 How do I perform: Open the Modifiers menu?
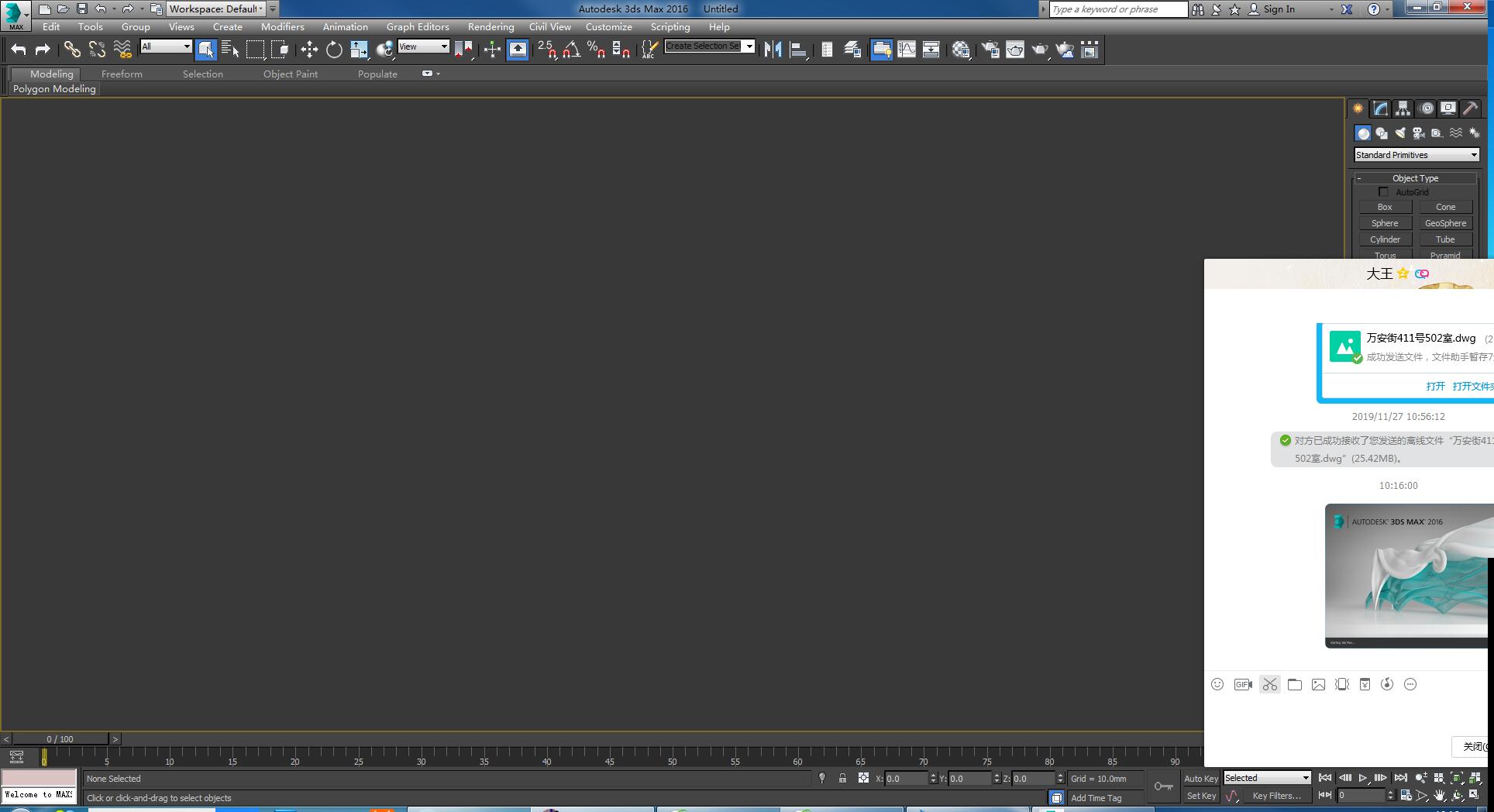(282, 26)
